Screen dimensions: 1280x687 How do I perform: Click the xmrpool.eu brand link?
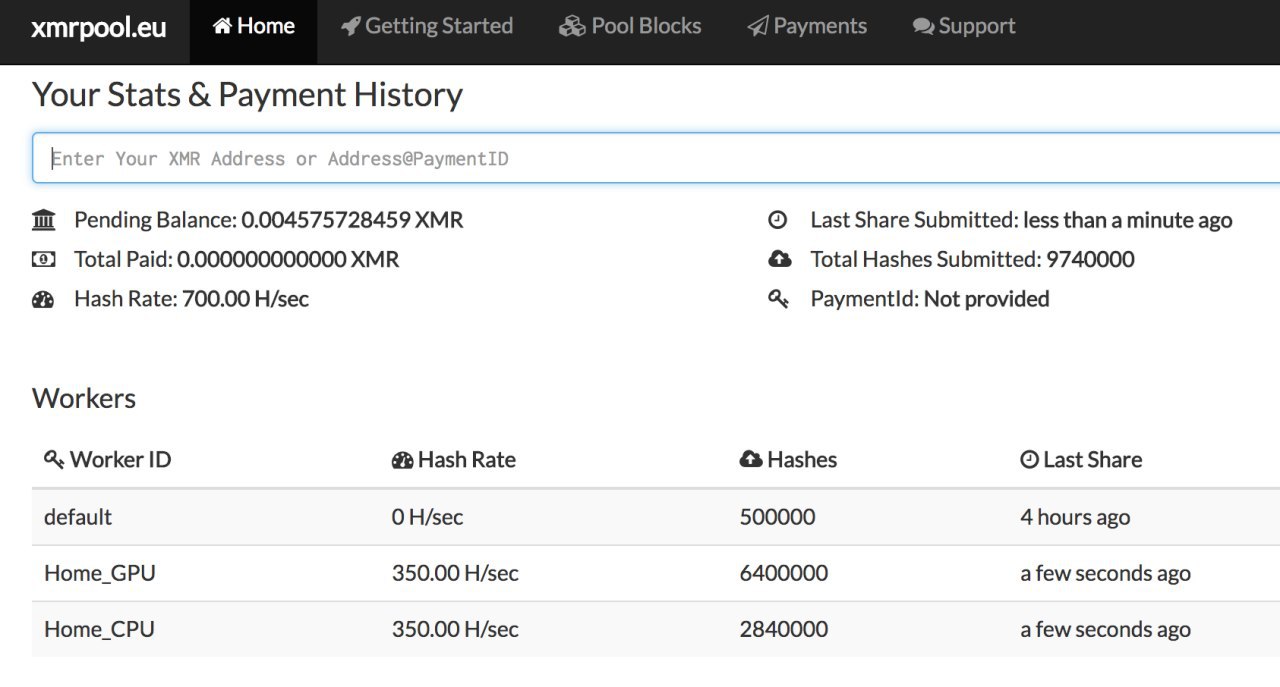pos(99,27)
